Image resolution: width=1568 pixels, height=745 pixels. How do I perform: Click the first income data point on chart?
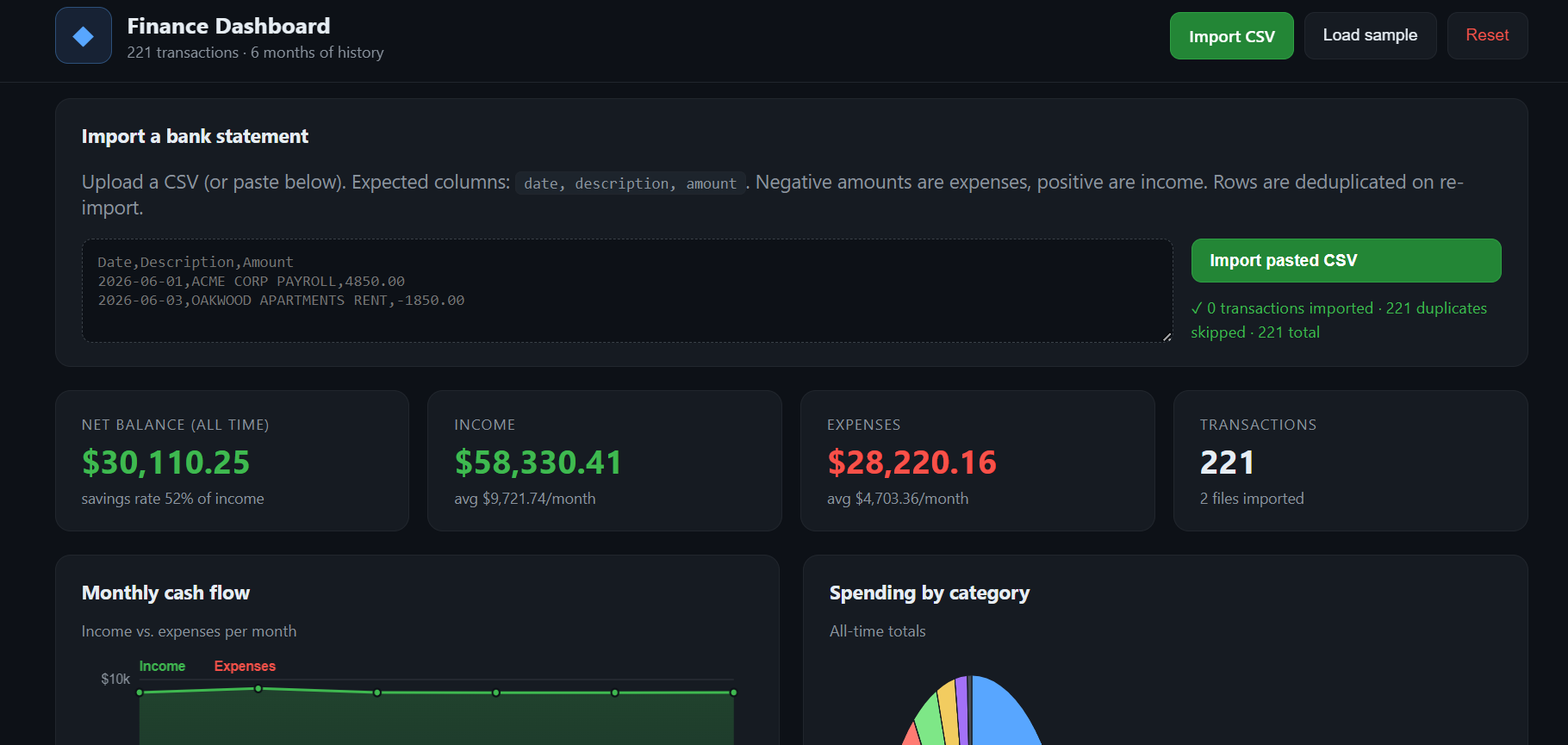[x=140, y=692]
